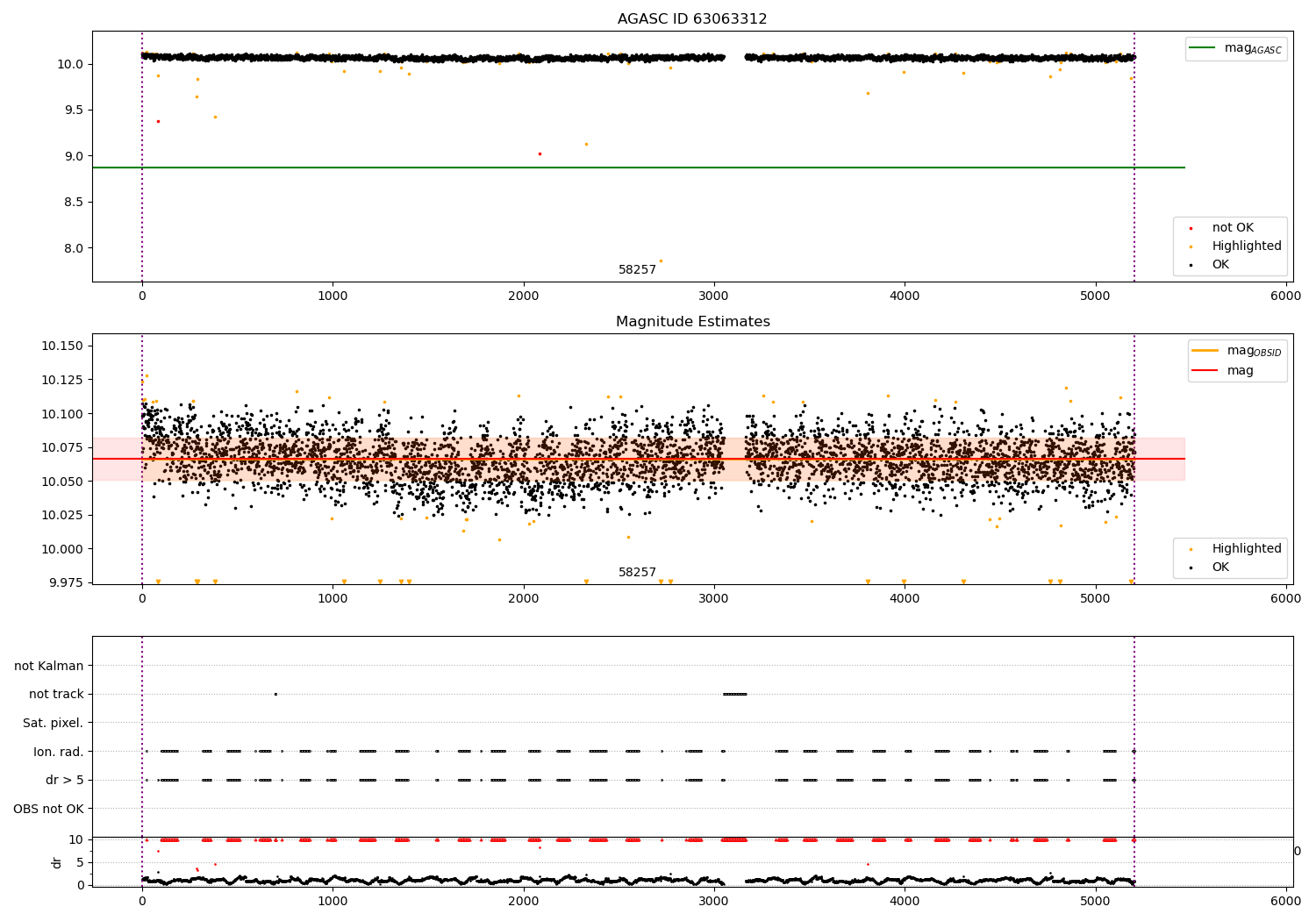This screenshot has height=921, width=1316.
Task: Click the "58257" annotation in Magnitude Estimates plot
Action: tap(637, 573)
